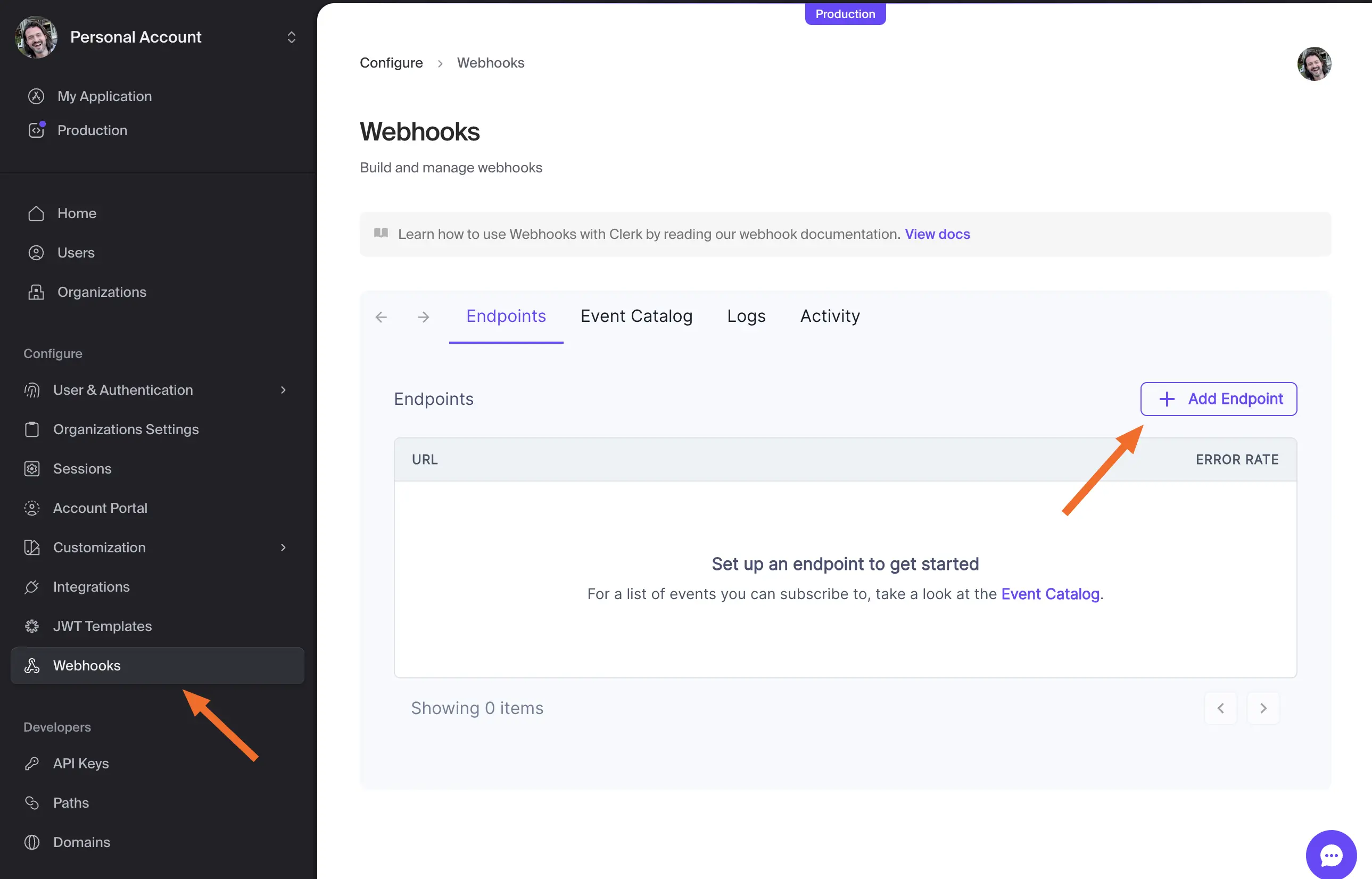Open the chat support bubble
This screenshot has height=879, width=1372.
point(1330,854)
